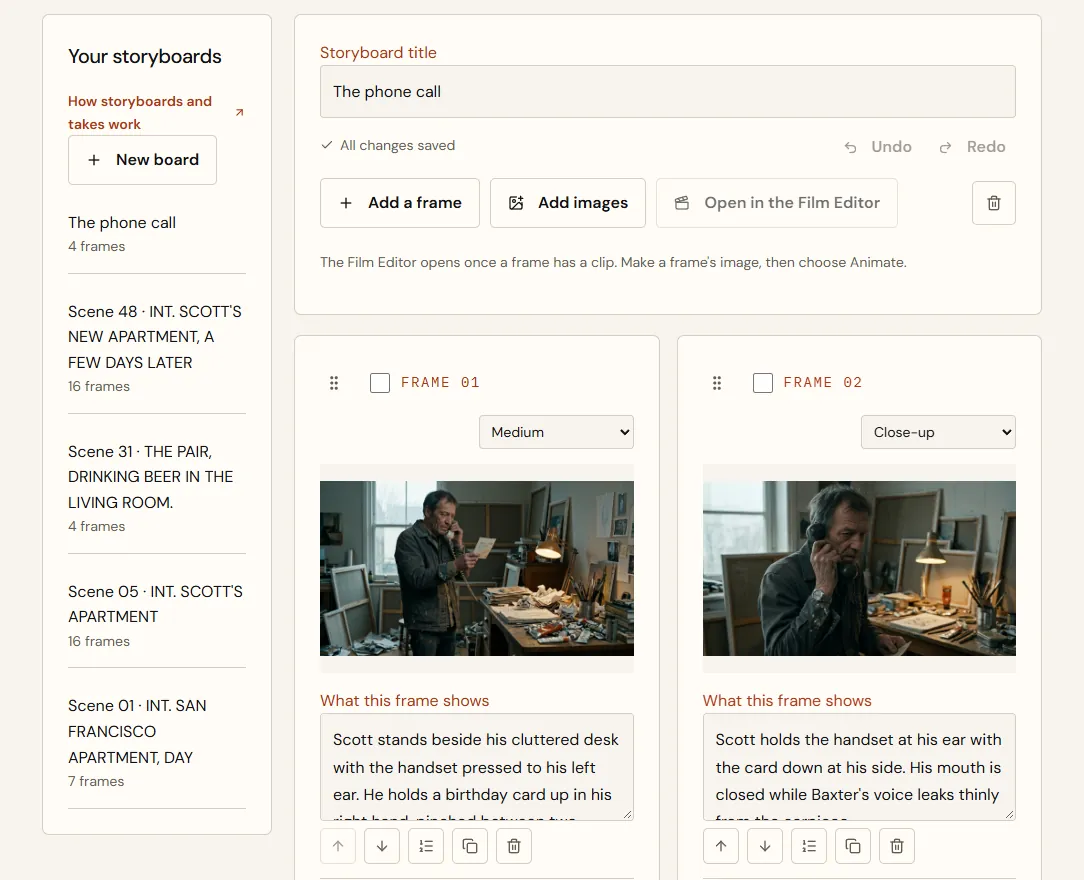Open Scene 48 Scott's new apartment board
The image size is (1084, 880).
157,348
